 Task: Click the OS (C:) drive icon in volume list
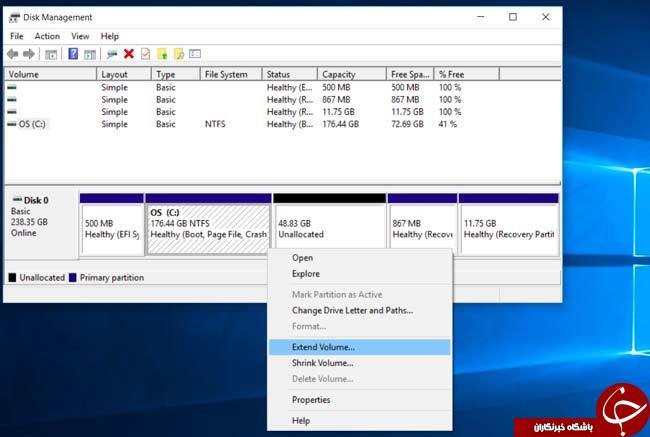click(12, 124)
